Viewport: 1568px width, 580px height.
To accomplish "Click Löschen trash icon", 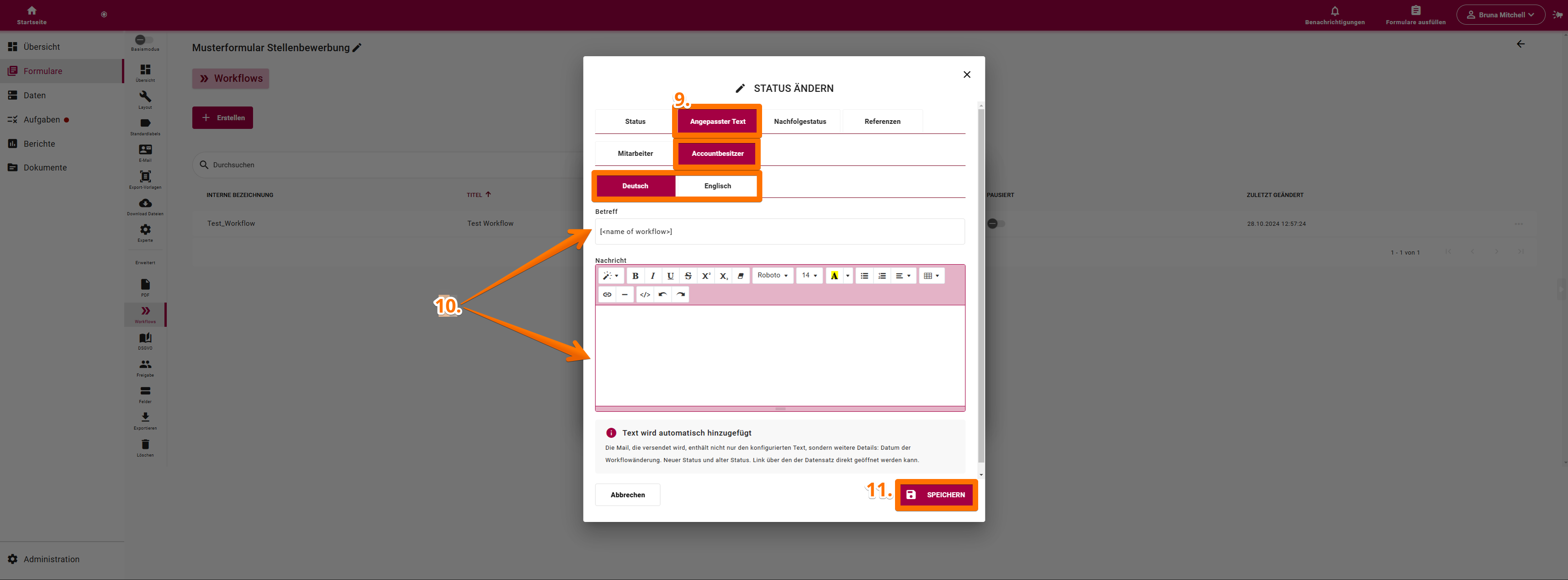I will 145,448.
